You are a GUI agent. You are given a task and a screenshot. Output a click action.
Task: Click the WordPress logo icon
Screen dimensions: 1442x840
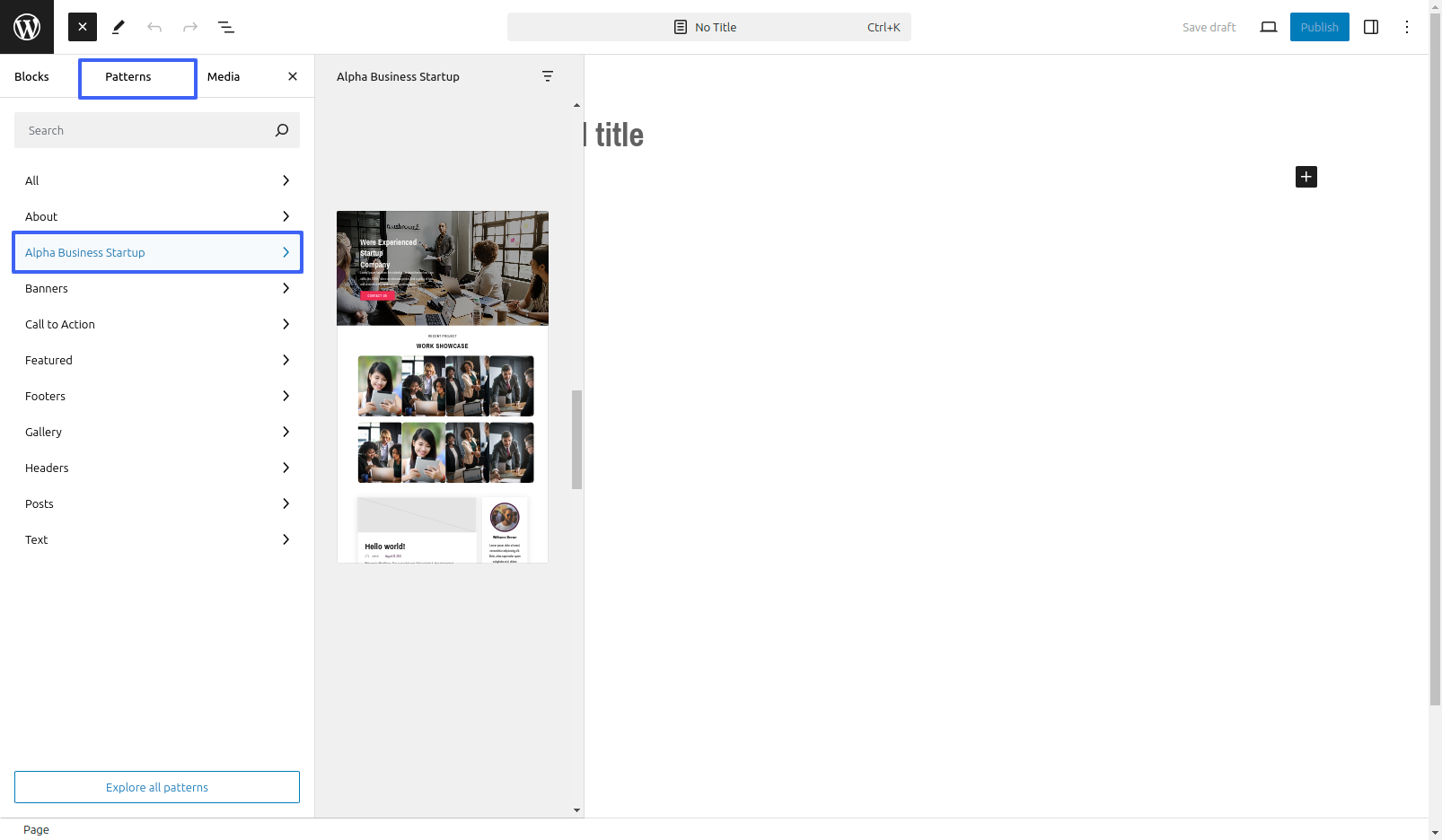click(27, 27)
